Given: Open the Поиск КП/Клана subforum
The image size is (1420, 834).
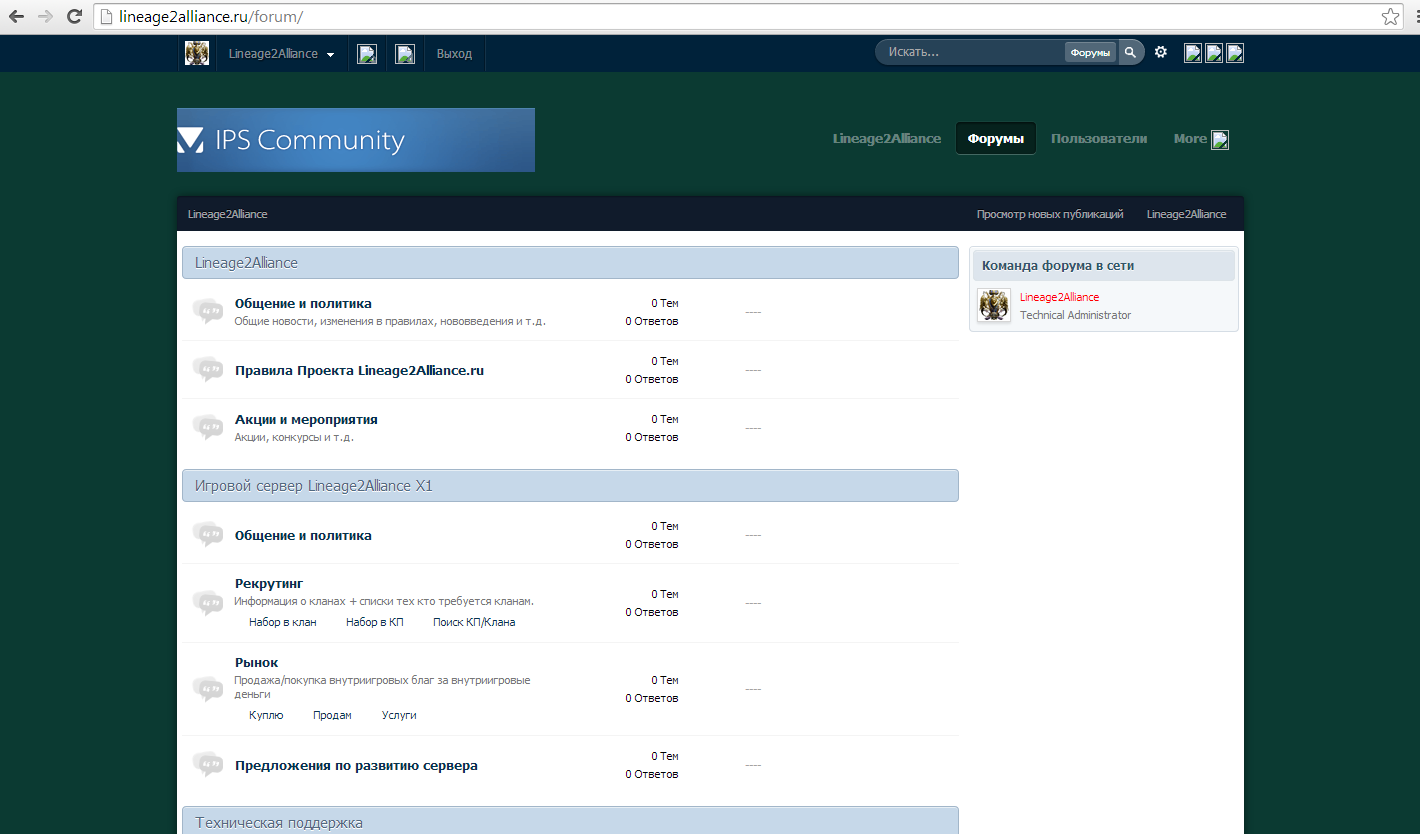Looking at the screenshot, I should pos(474,622).
